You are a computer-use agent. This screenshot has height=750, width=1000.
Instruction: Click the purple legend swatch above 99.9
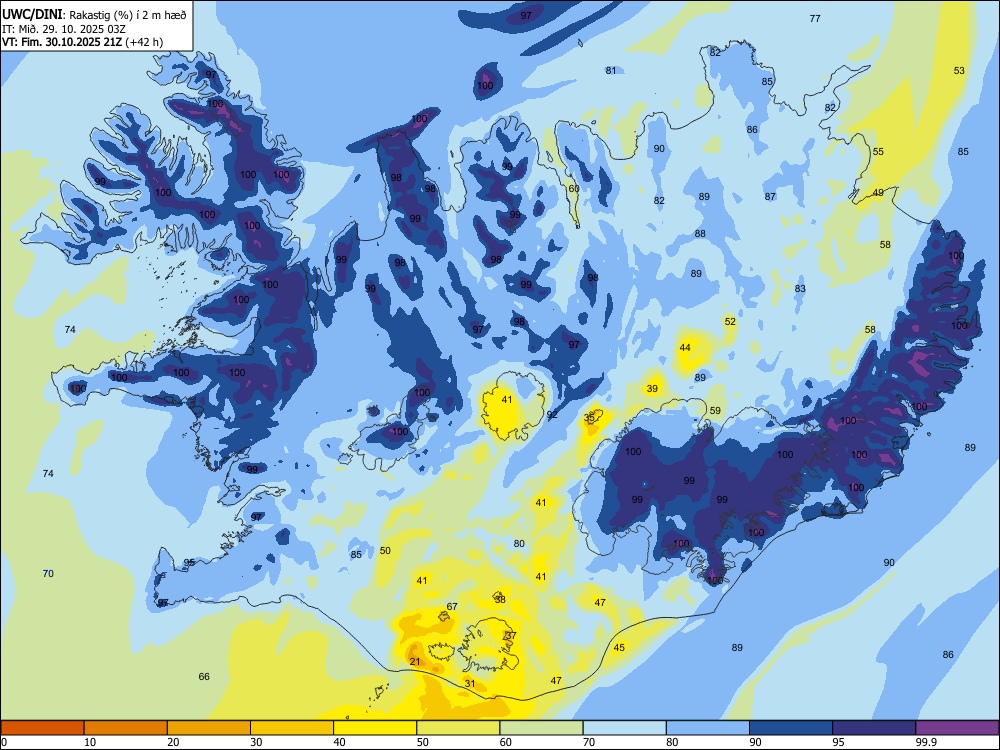point(957,728)
